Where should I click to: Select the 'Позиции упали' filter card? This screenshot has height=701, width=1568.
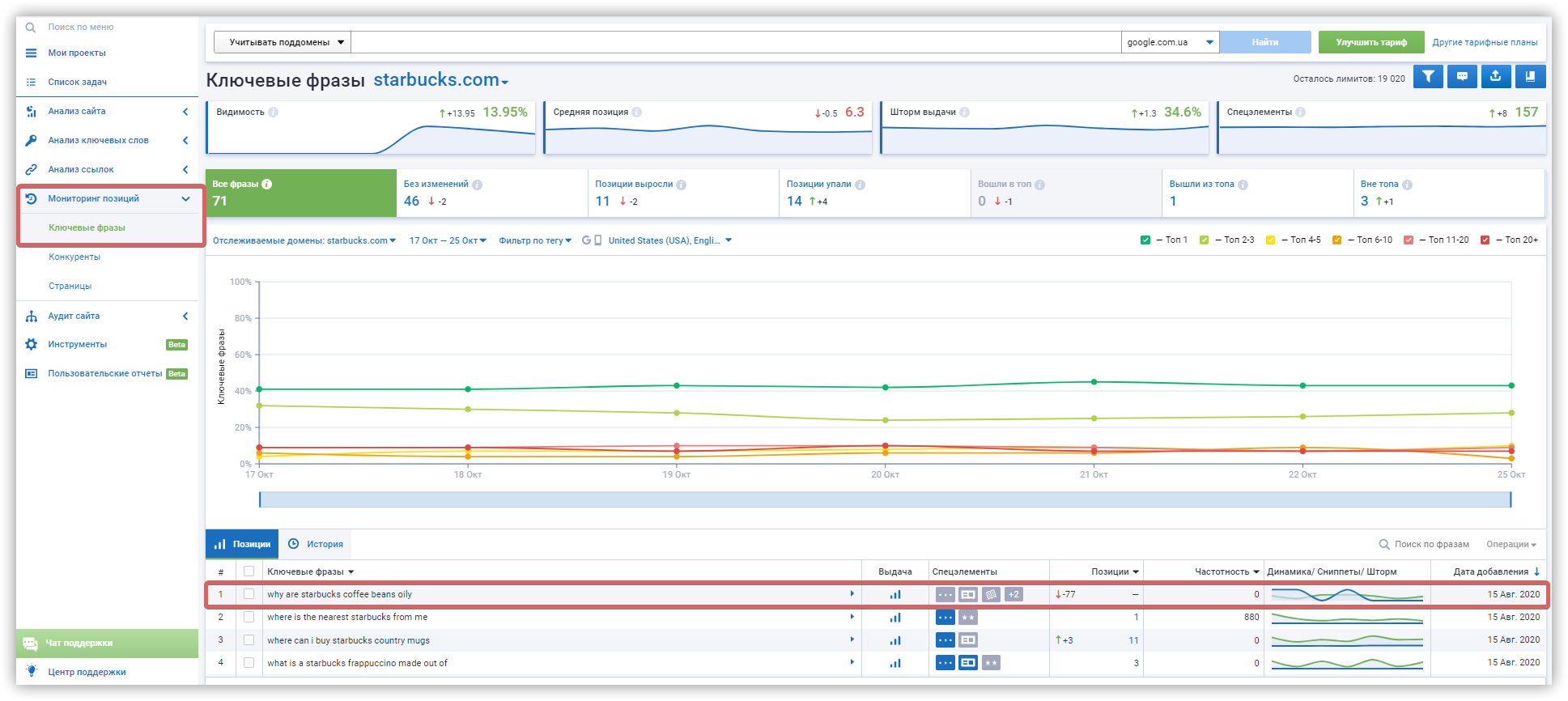click(875, 193)
